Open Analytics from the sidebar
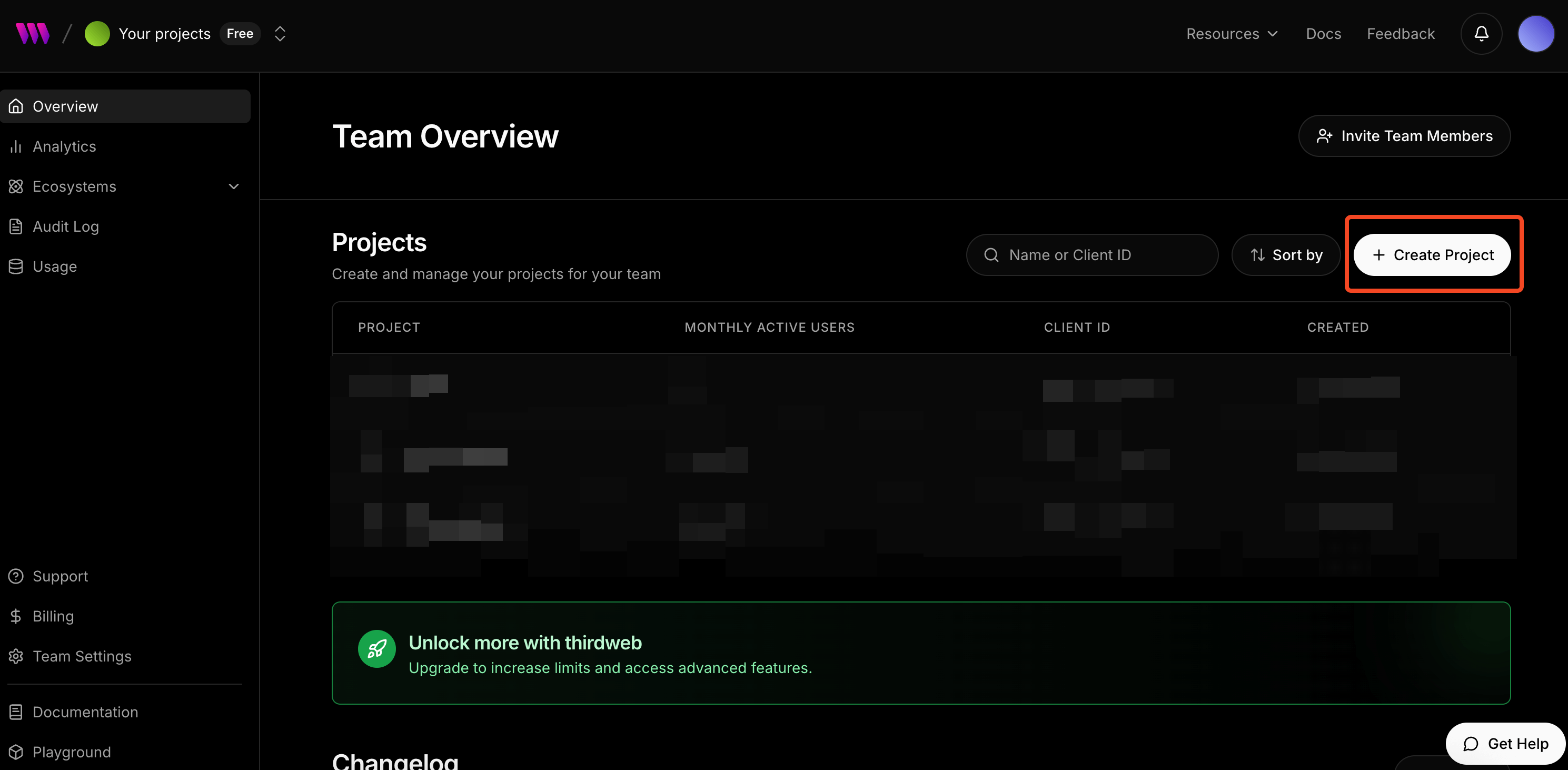 pos(64,147)
